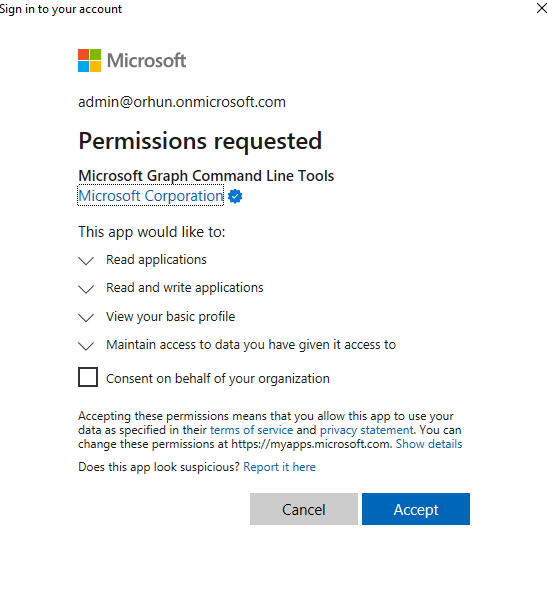Screen dimensions: 549x610
Task: Check Consent on behalf of your organization
Action: [x=88, y=377]
